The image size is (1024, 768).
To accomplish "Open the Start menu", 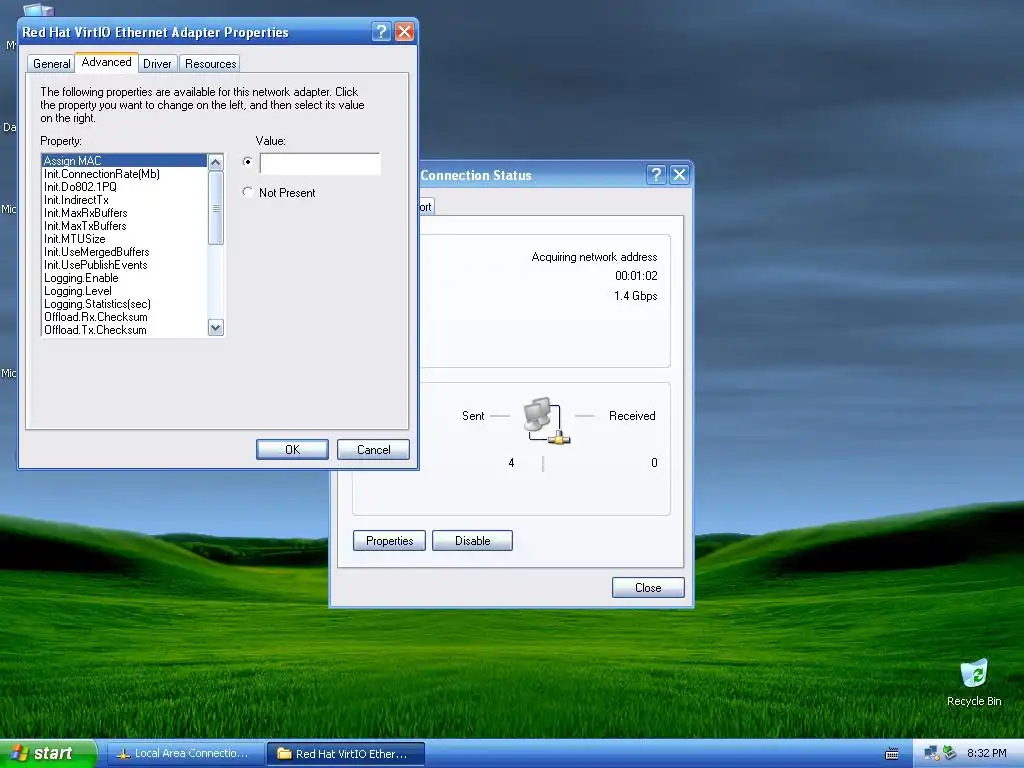I will click(x=47, y=754).
